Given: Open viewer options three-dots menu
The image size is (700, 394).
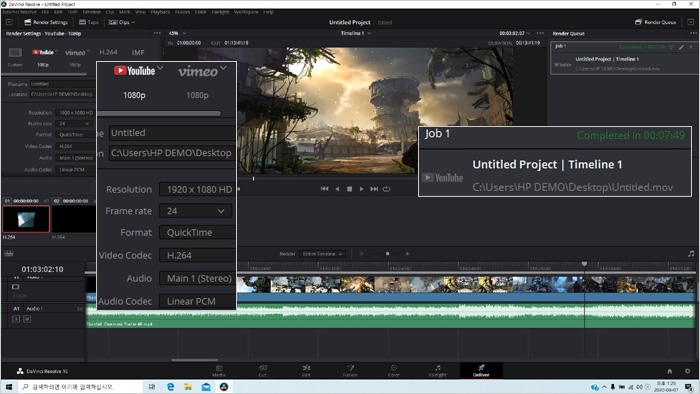Looking at the screenshot, I should point(540,33).
